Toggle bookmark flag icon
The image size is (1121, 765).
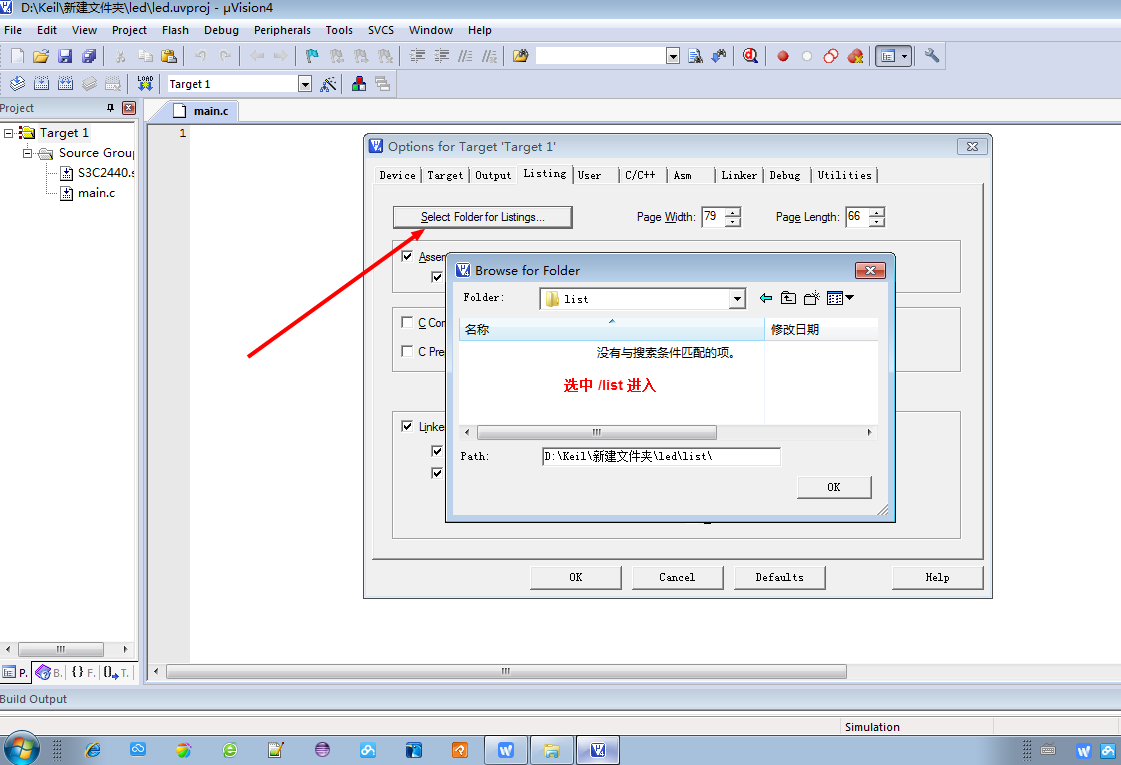tap(312, 56)
